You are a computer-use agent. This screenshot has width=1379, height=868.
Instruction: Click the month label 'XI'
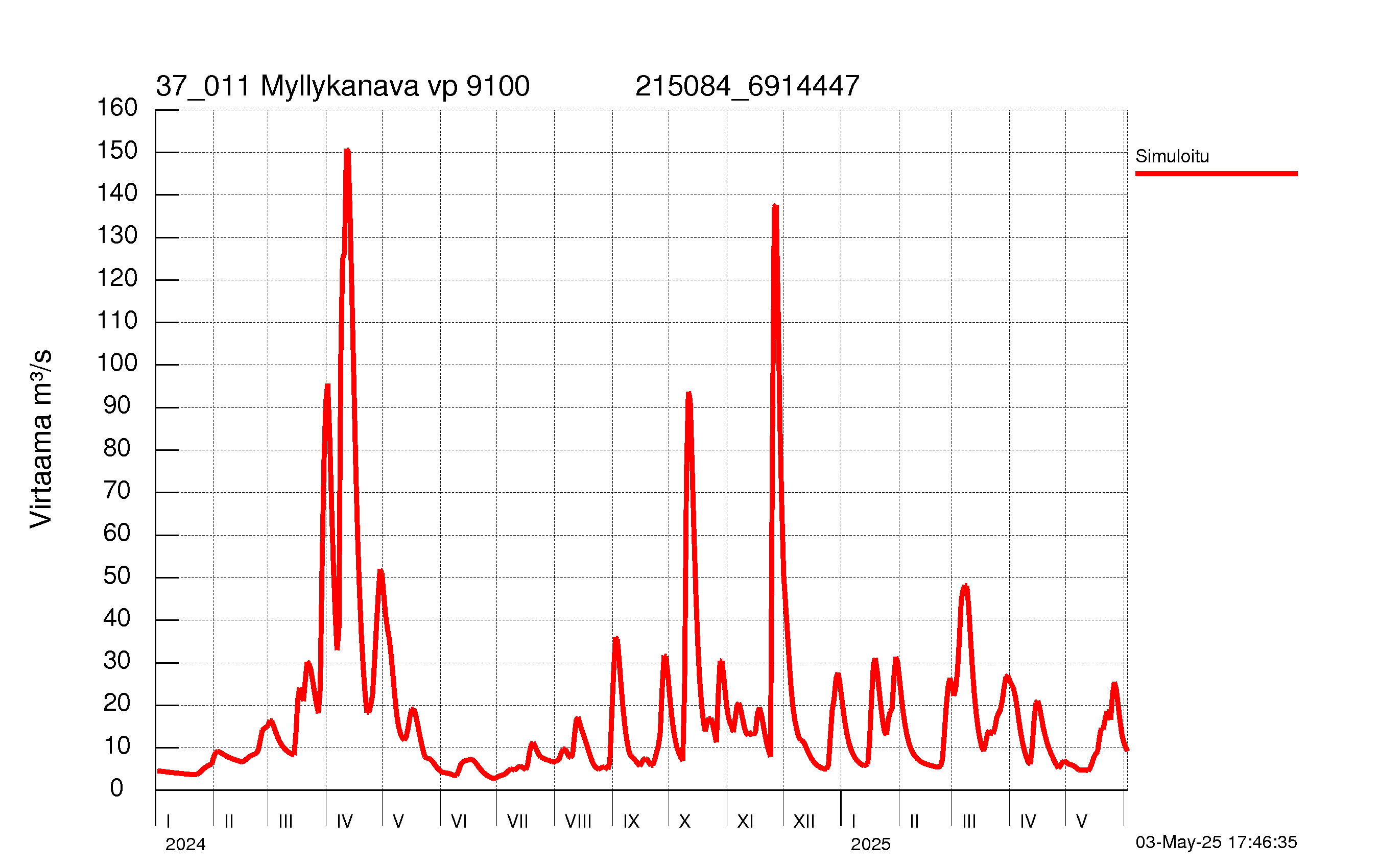(x=746, y=822)
